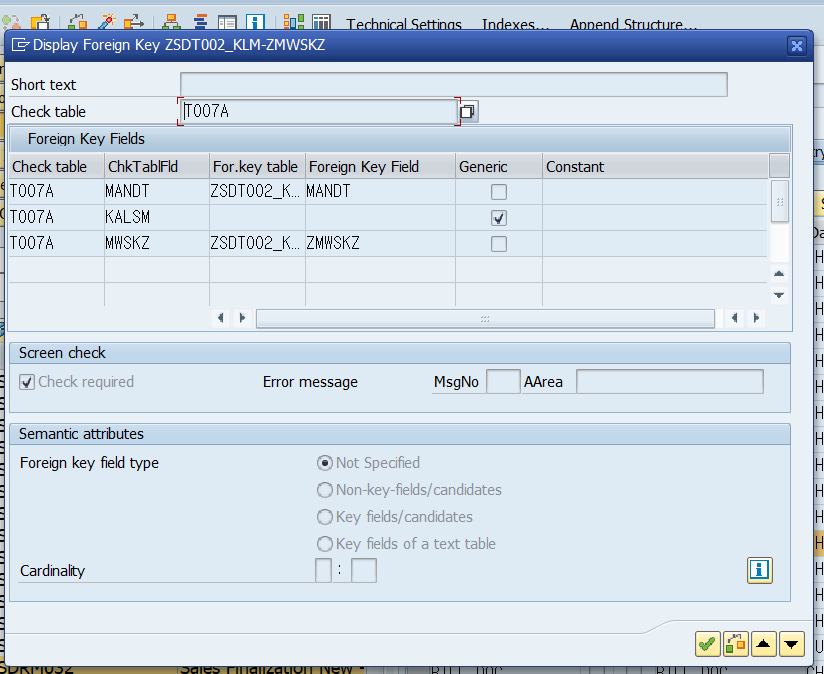Select the Key fields/candidates radio button
824x674 pixels.
tap(323, 516)
